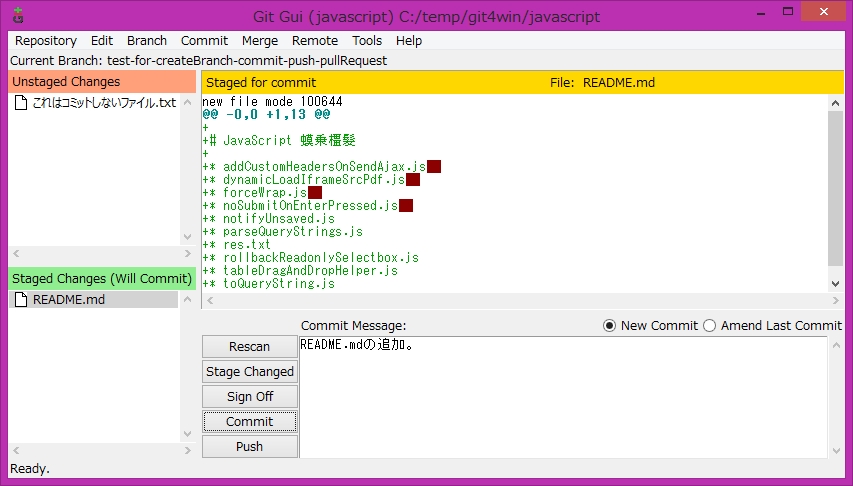Click the Sign Off button
This screenshot has width=853, height=486.
250,397
